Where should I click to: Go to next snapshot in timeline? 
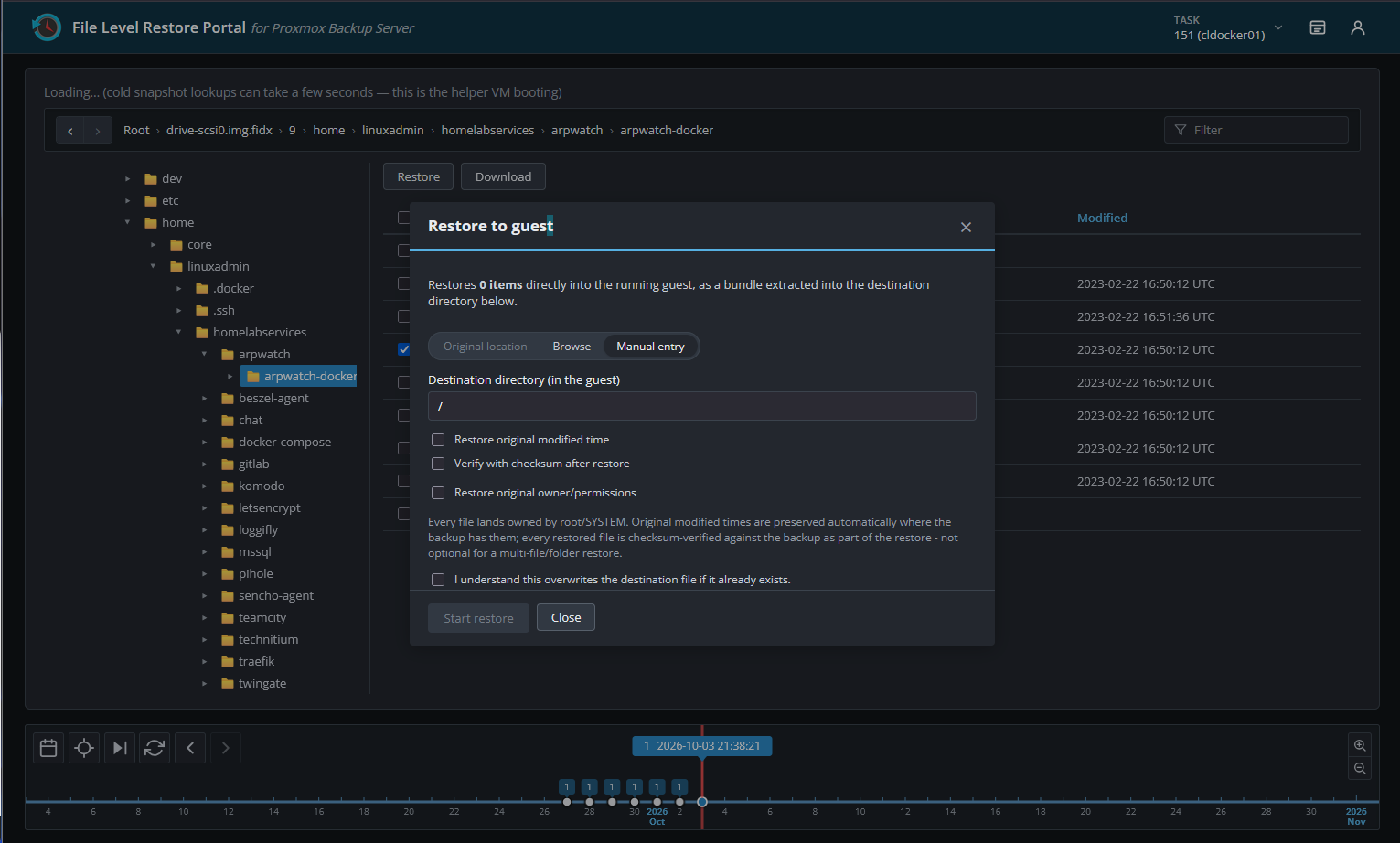click(x=226, y=748)
